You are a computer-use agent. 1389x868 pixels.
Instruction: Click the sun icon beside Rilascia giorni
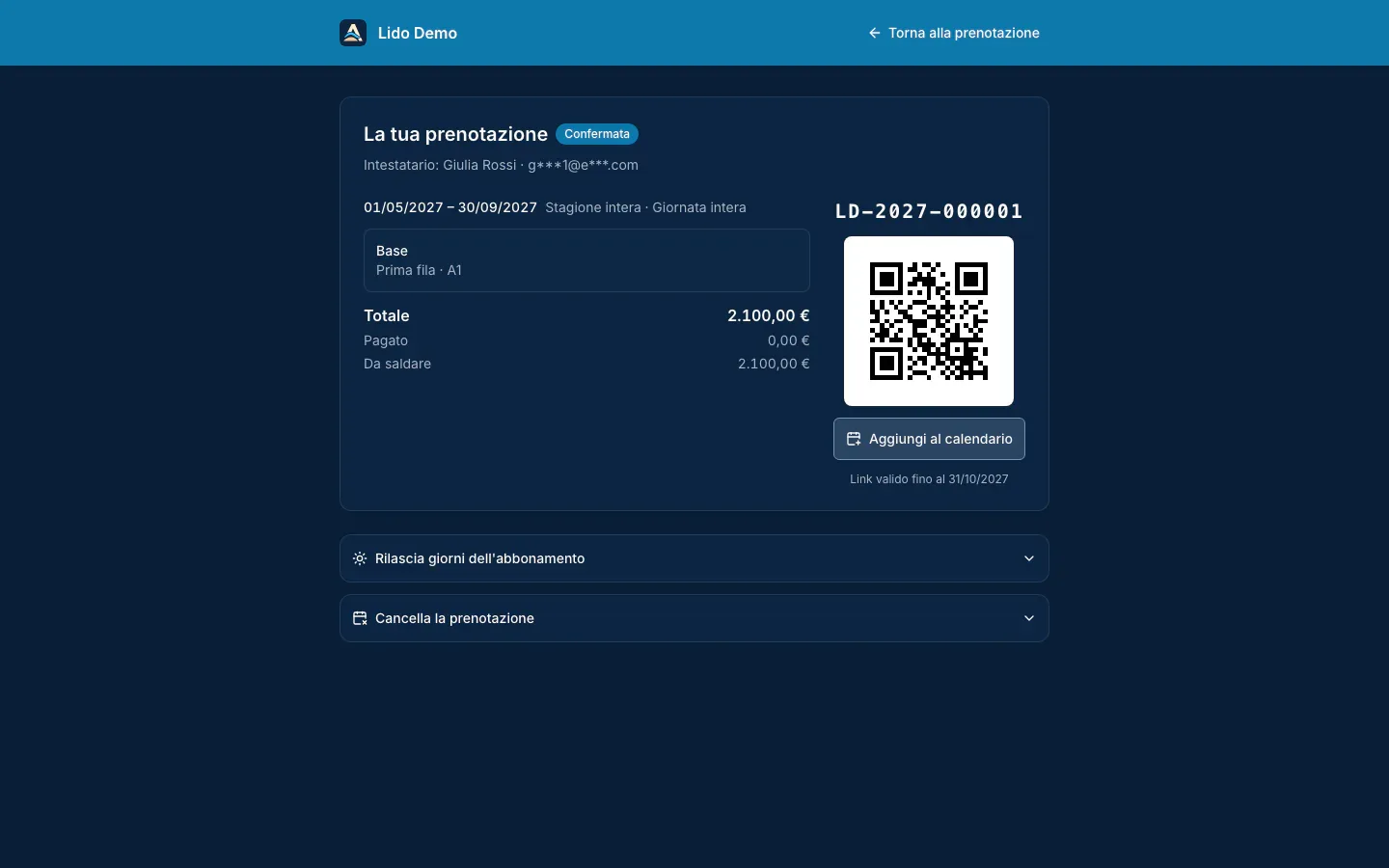coord(360,558)
